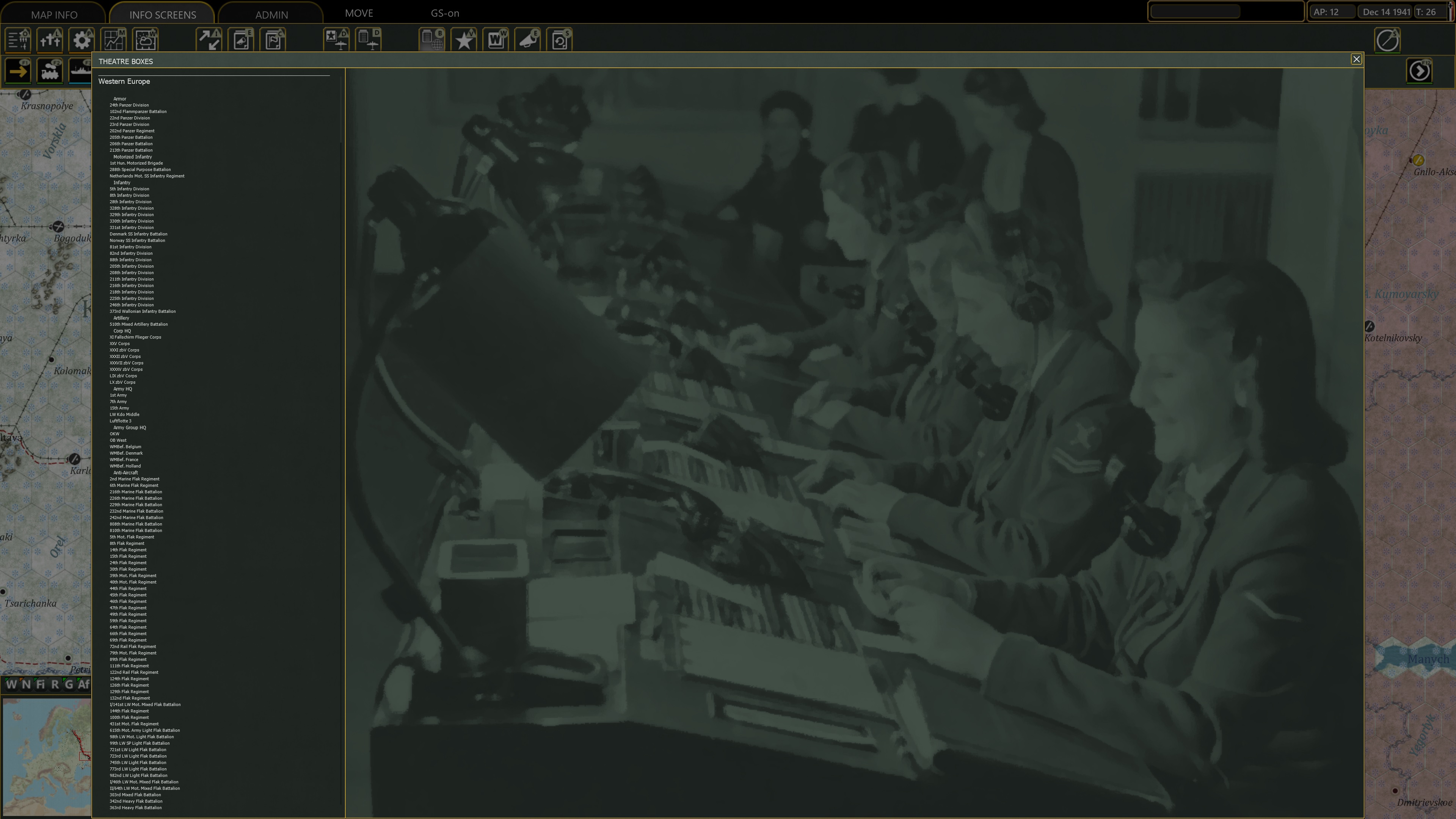Select 5th Infantry Division
The width and height of the screenshot is (1456, 819).
pos(129,189)
